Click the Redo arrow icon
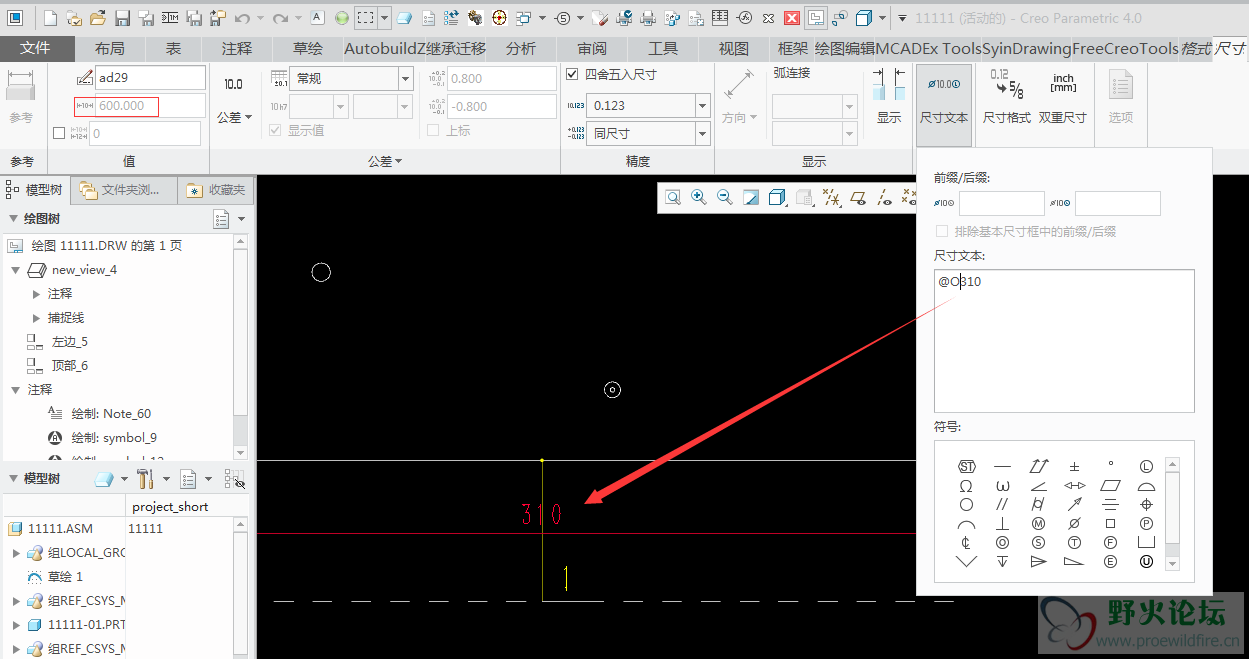The image size is (1249, 659). pyautogui.click(x=280, y=18)
